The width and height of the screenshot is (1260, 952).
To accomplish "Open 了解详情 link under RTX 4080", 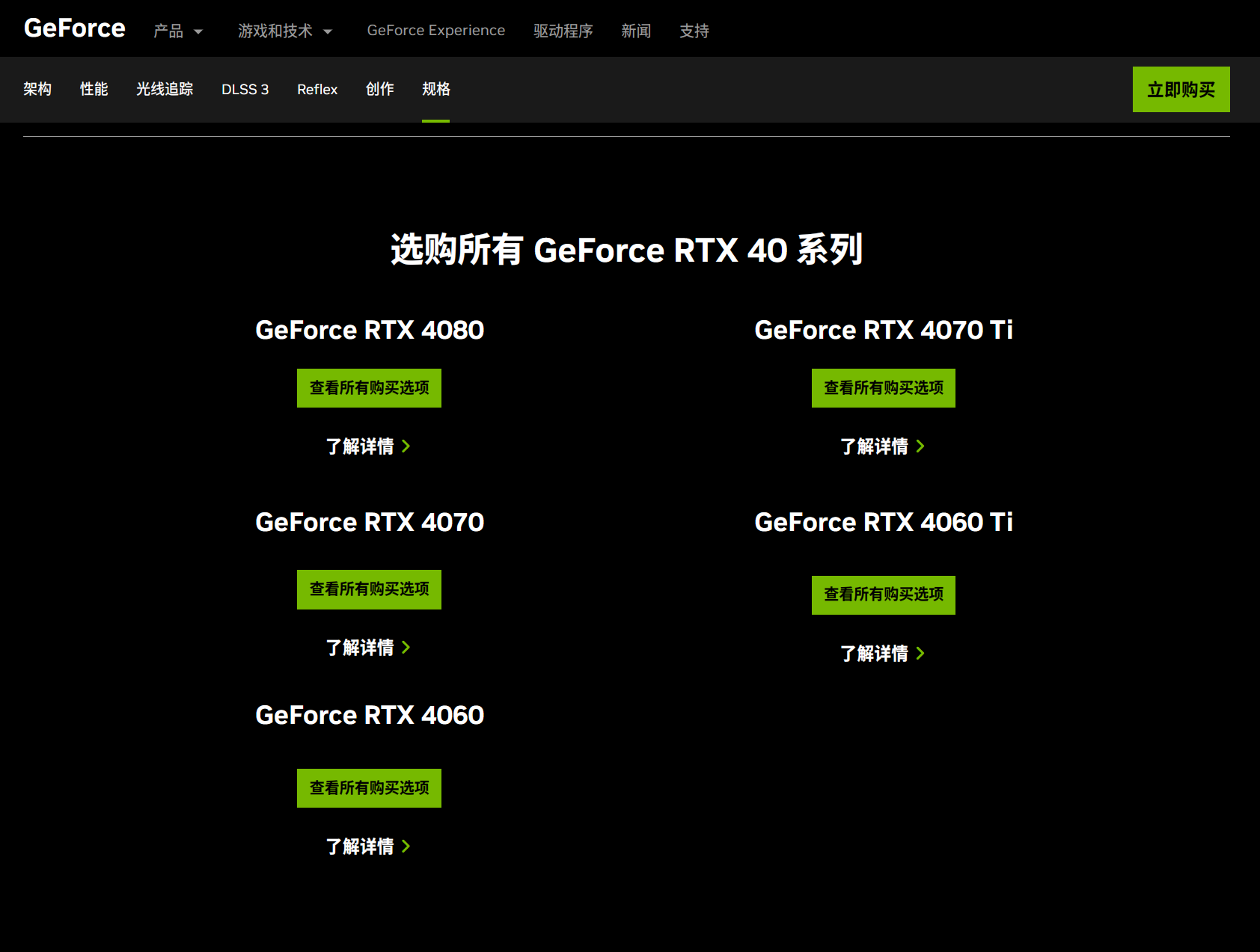I will coord(368,446).
